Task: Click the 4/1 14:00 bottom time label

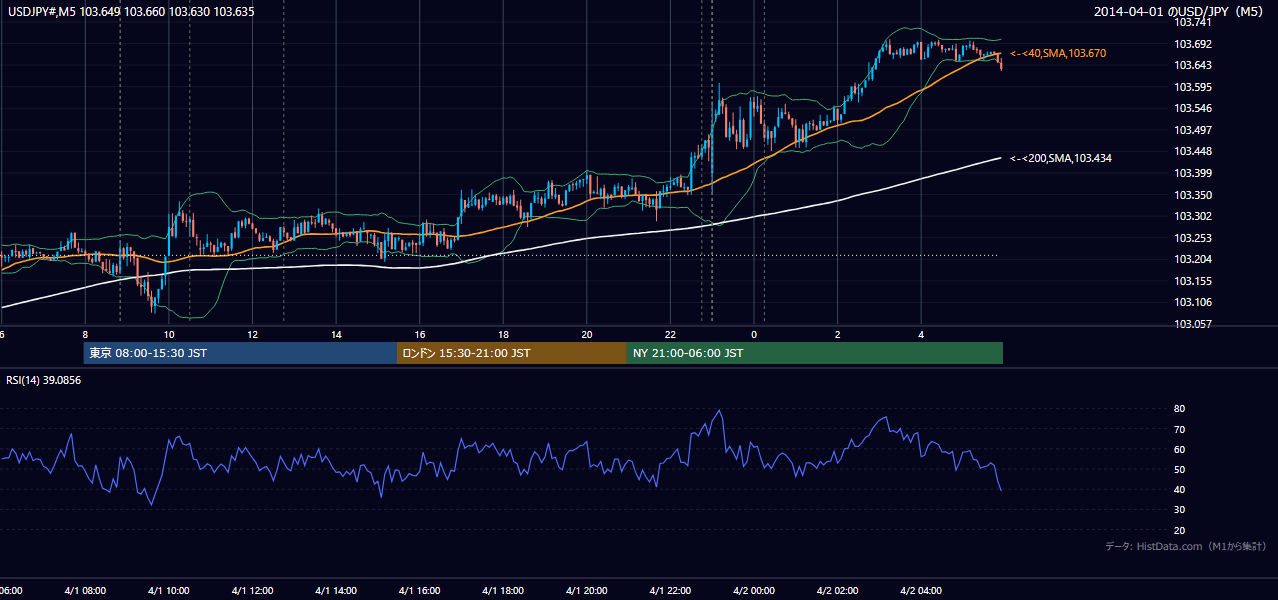Action: tap(335, 591)
